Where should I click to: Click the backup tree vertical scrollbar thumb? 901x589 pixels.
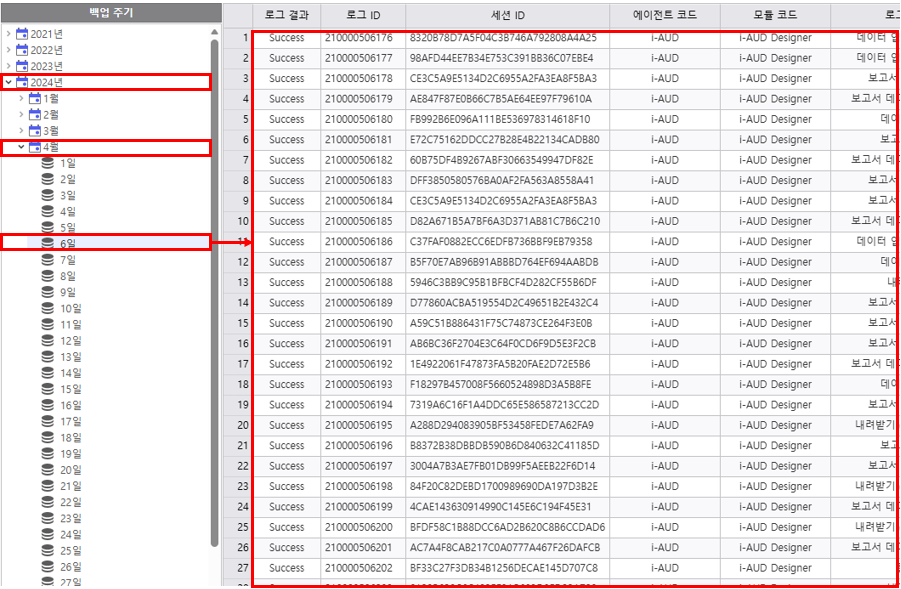click(x=215, y=293)
